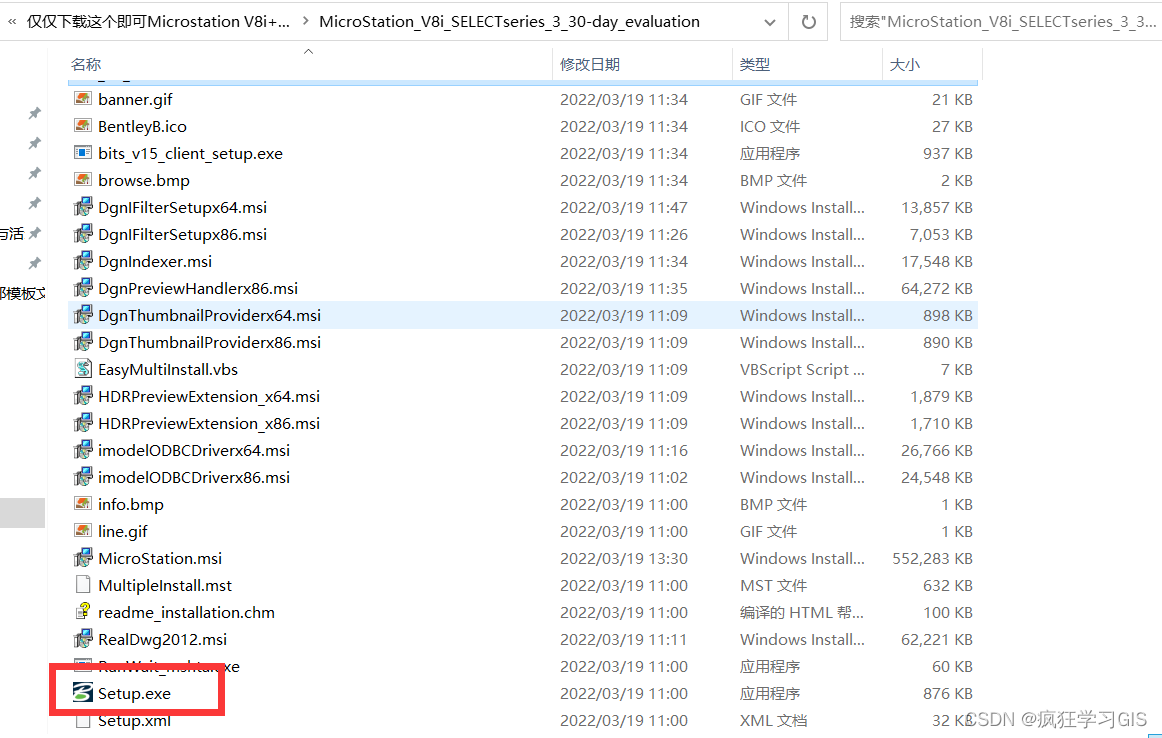Click the search box for this folder
Image resolution: width=1162 pixels, height=738 pixels.
tap(1000, 21)
